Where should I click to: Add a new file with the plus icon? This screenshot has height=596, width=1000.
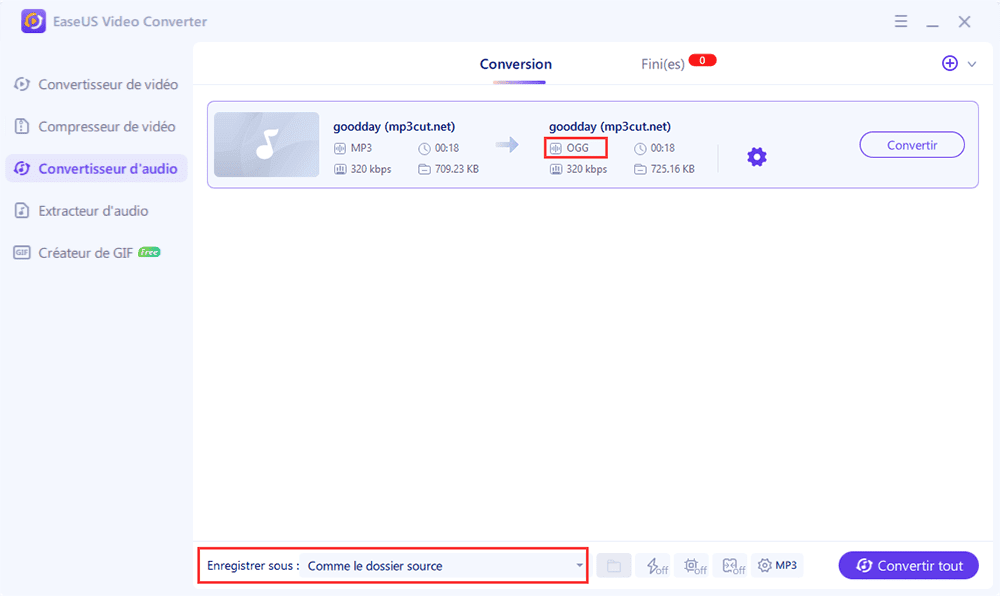click(949, 63)
